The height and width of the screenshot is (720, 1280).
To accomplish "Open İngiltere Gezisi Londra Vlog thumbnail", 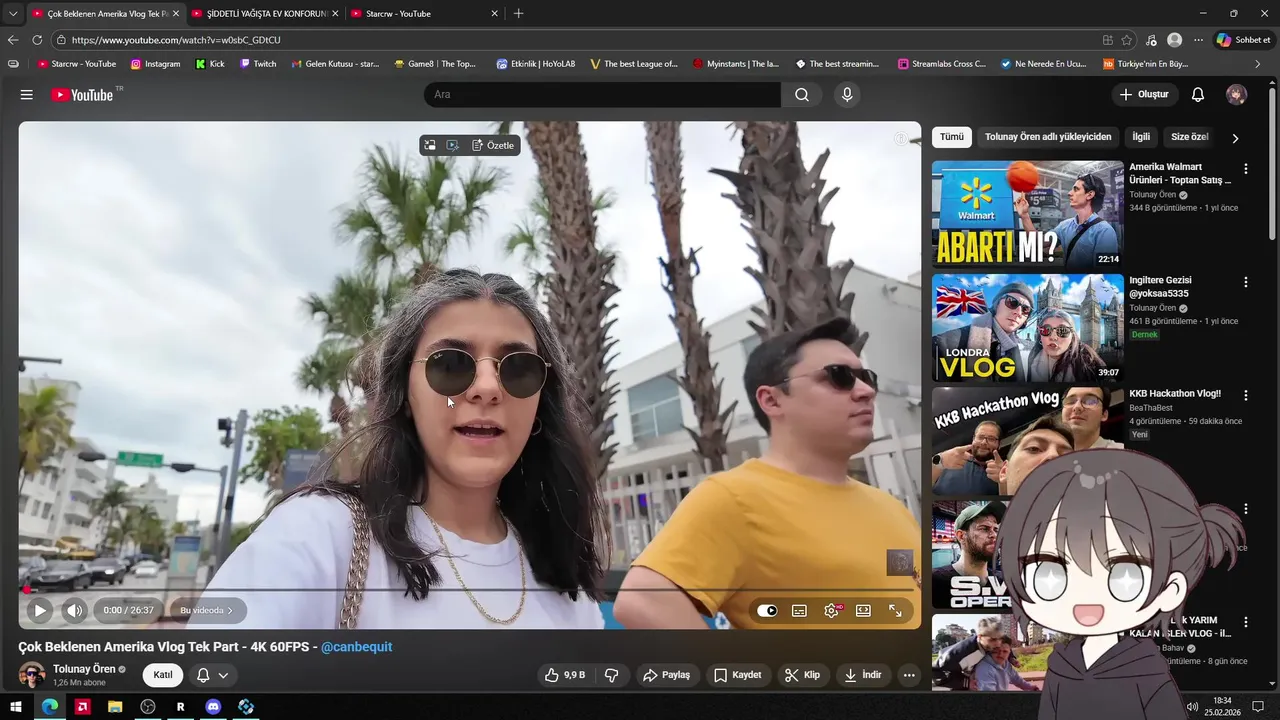I will (x=1028, y=328).
